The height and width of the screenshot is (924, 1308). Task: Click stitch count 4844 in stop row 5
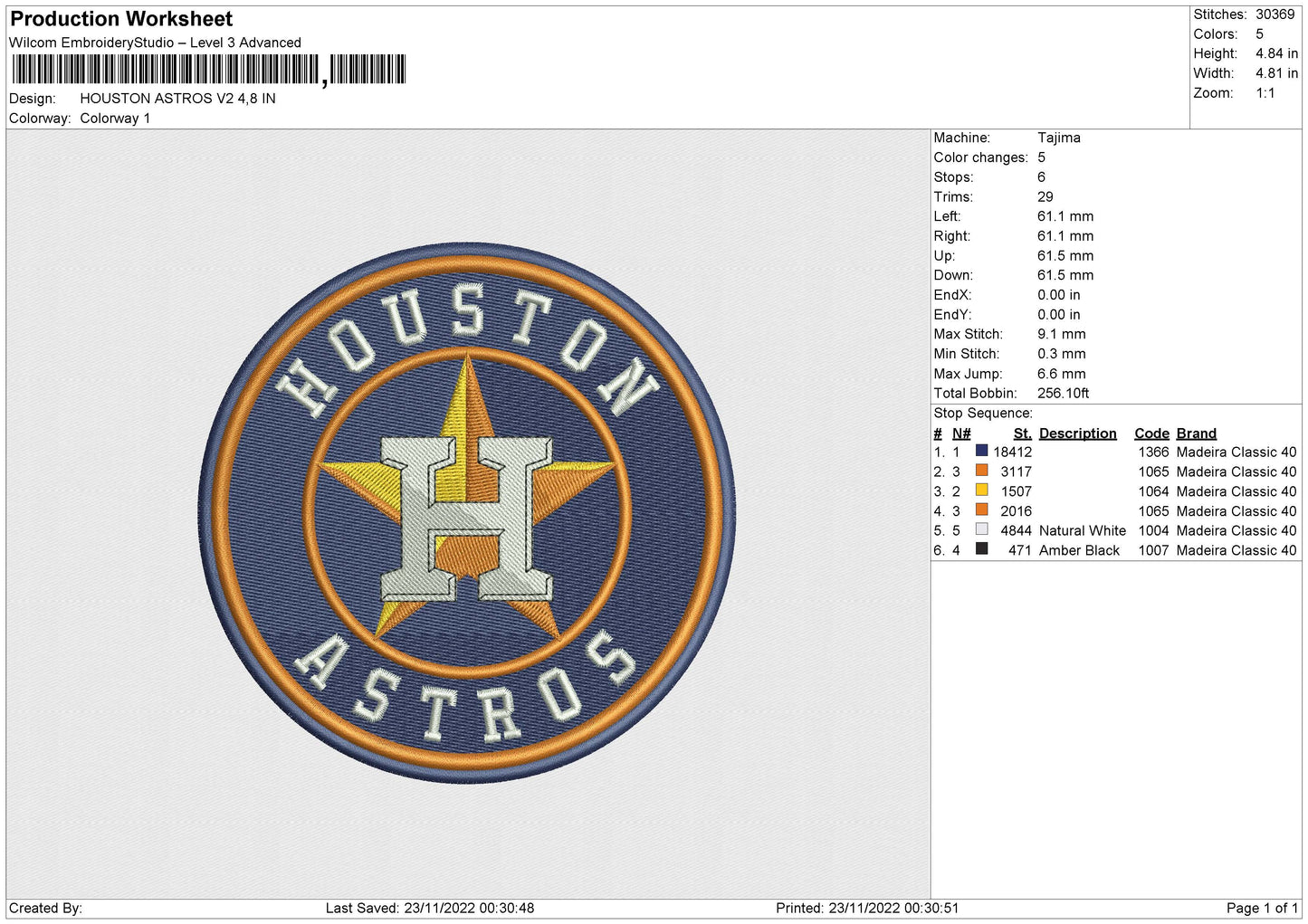[x=1017, y=531]
